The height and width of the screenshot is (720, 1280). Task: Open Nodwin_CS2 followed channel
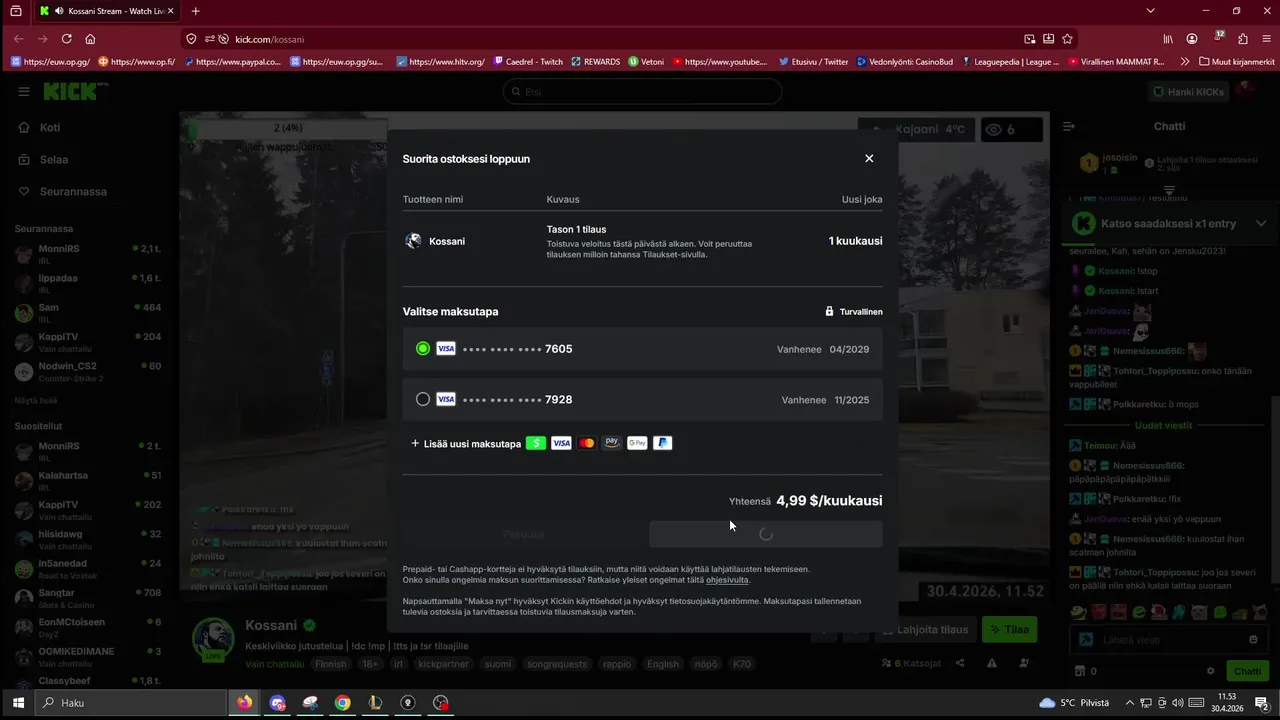coord(90,372)
